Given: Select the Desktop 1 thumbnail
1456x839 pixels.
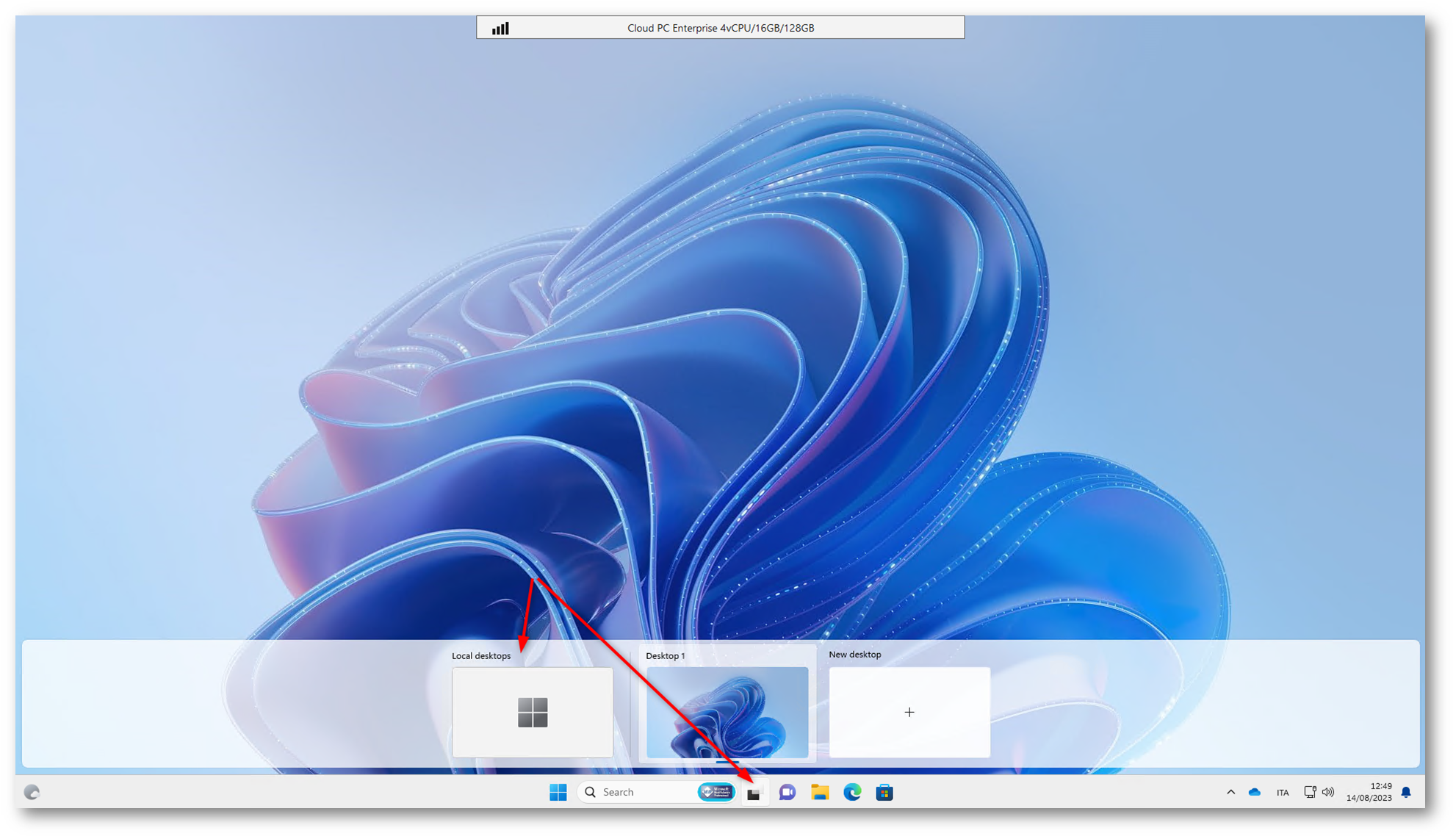Looking at the screenshot, I should 727,712.
